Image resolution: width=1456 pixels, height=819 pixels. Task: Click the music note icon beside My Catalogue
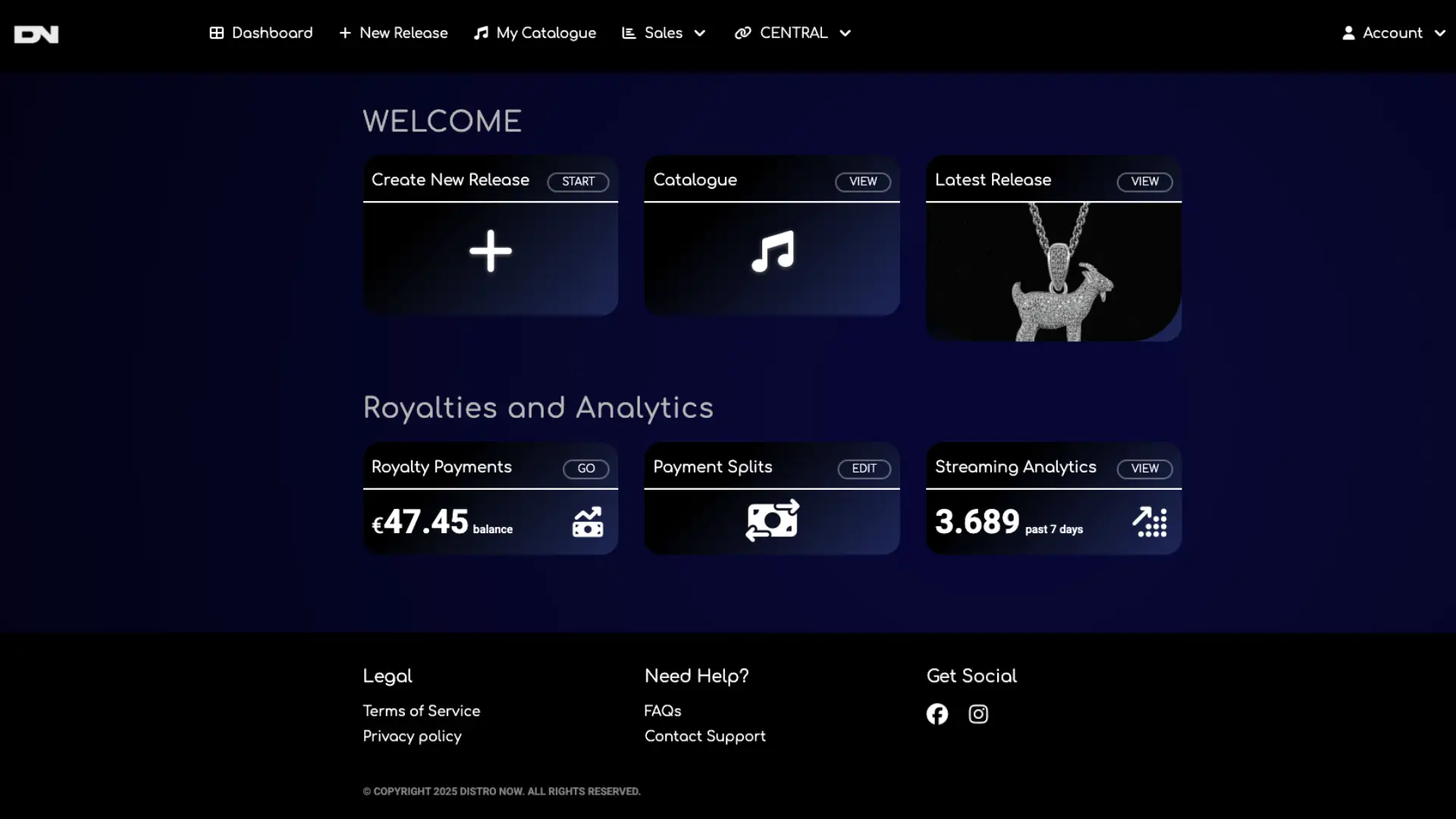[x=481, y=33]
